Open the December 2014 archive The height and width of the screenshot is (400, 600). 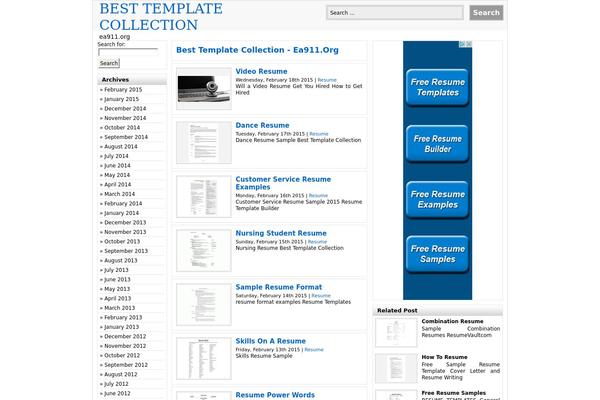[x=125, y=109]
